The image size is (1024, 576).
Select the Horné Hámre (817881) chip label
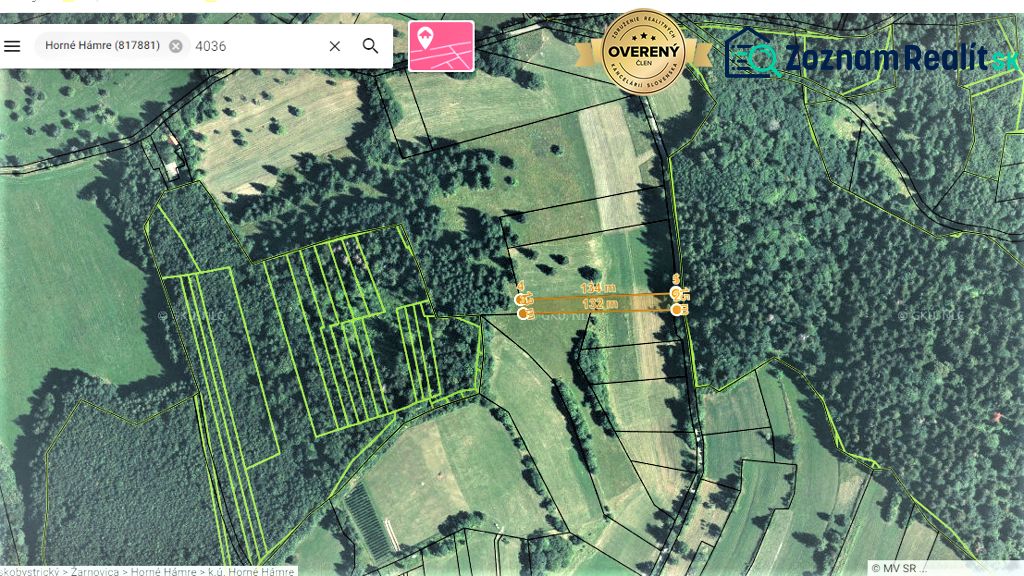(103, 46)
